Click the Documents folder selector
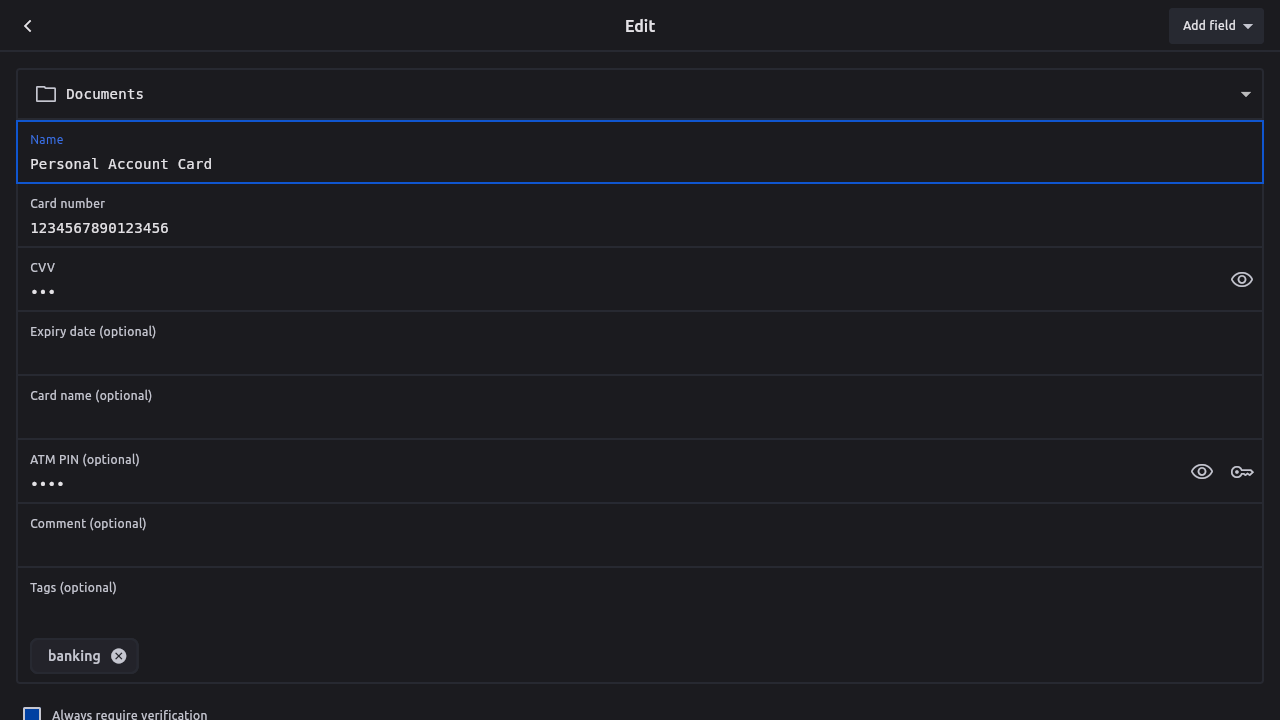The height and width of the screenshot is (720, 1280). tap(640, 94)
